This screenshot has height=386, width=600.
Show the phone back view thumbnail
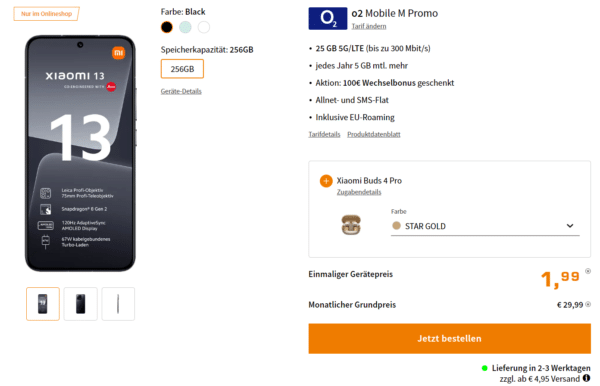(80, 304)
